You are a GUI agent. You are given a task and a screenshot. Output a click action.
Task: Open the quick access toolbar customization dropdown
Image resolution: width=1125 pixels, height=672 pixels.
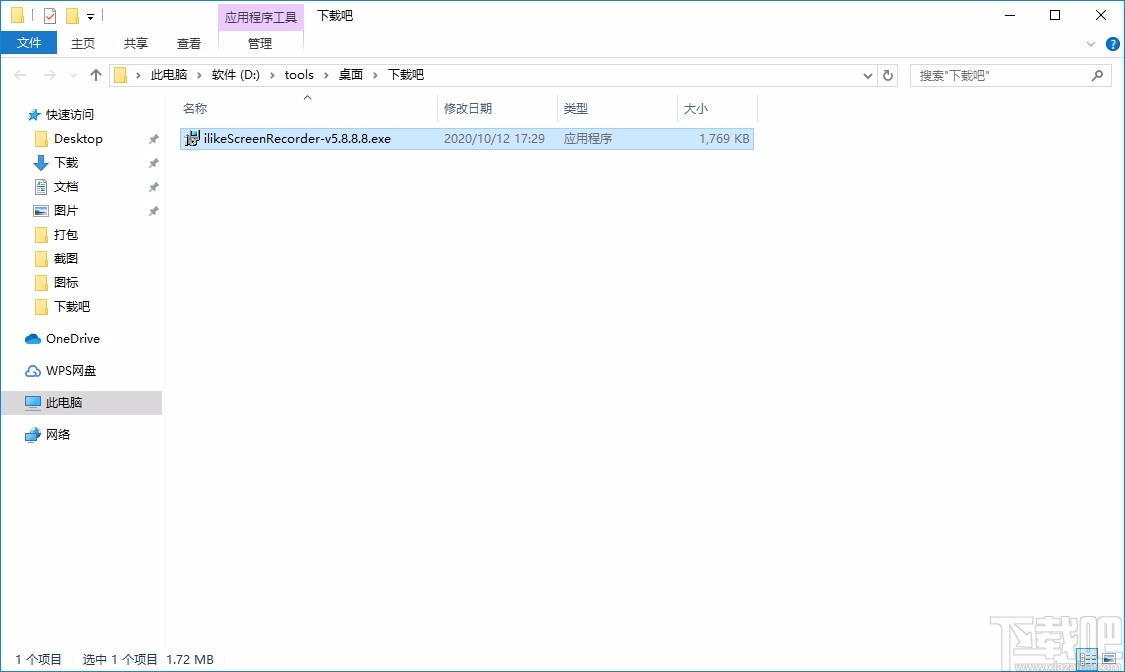91,16
